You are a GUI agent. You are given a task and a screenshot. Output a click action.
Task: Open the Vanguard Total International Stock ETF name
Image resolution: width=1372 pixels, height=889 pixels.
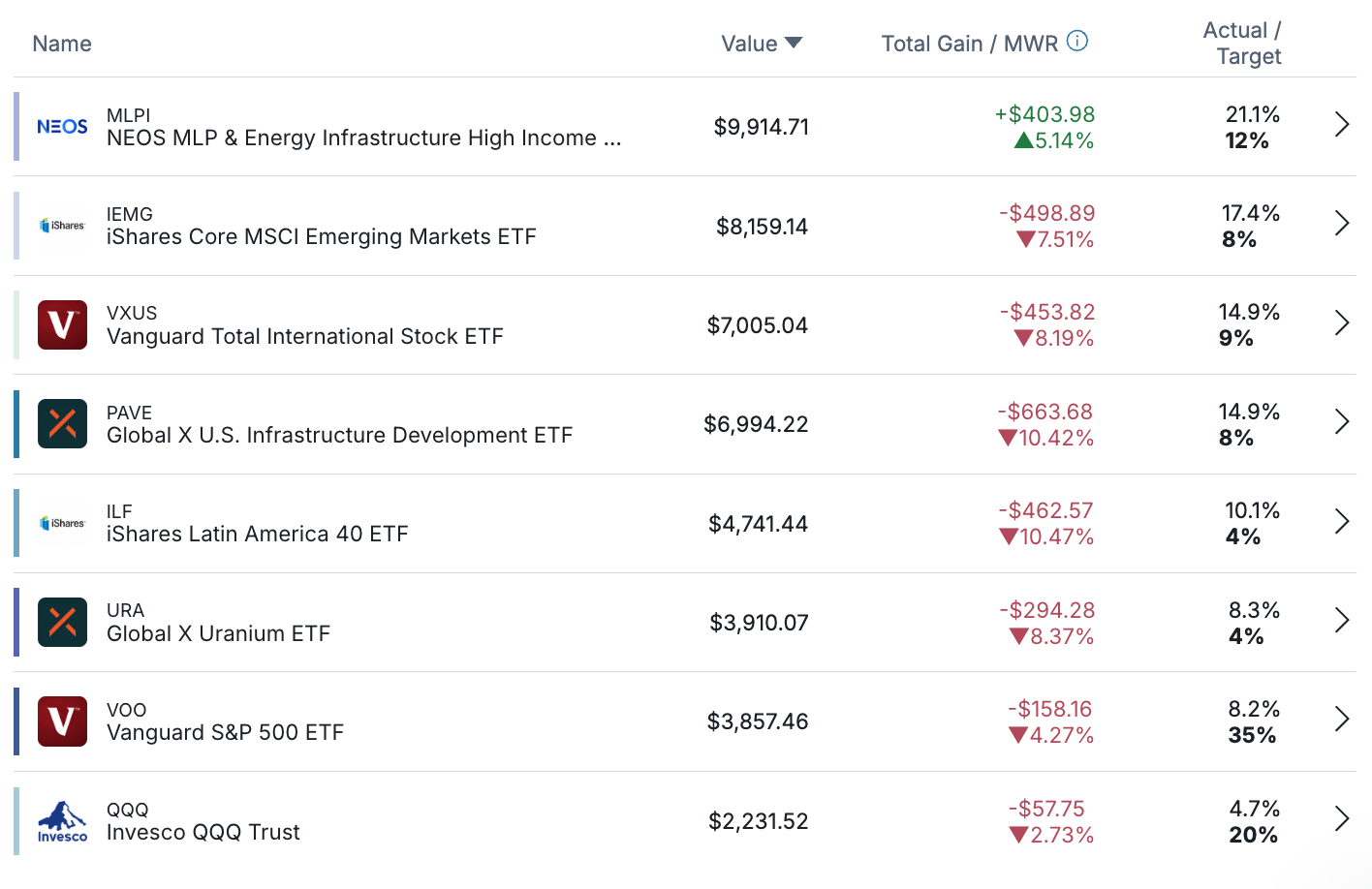pos(305,337)
